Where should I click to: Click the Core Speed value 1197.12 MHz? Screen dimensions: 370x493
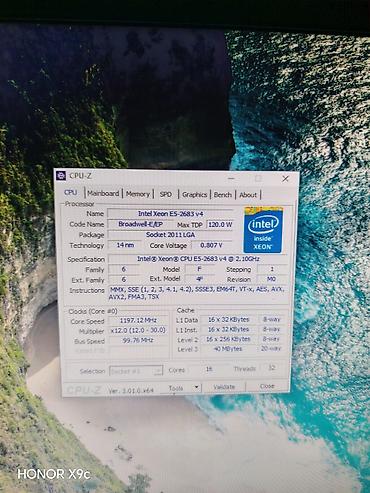(138, 320)
